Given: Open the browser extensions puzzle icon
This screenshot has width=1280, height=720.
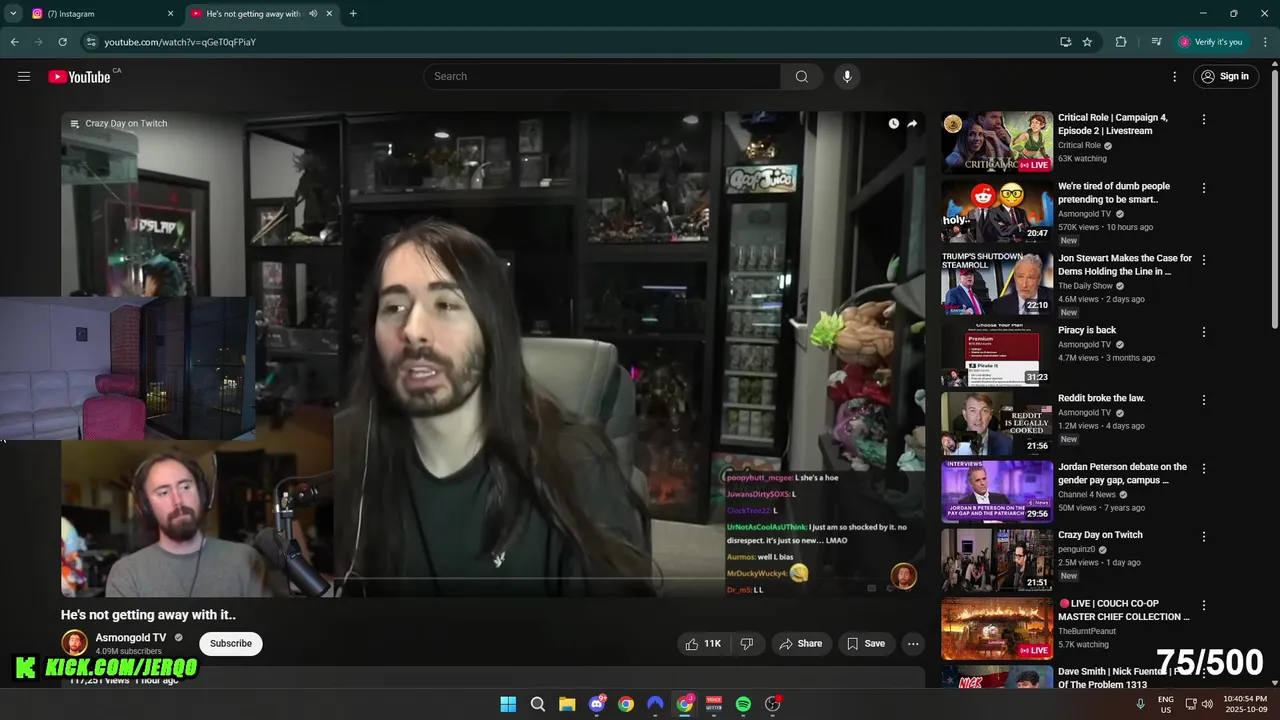Looking at the screenshot, I should 1121,42.
